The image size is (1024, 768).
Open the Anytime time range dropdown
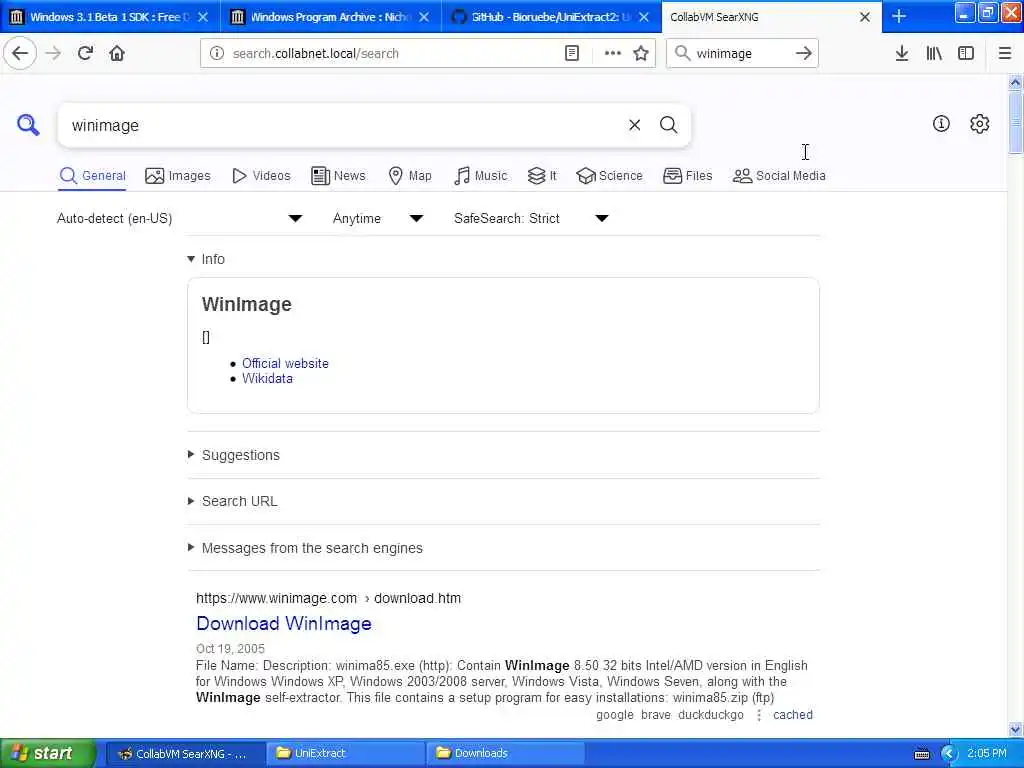[x=377, y=218]
